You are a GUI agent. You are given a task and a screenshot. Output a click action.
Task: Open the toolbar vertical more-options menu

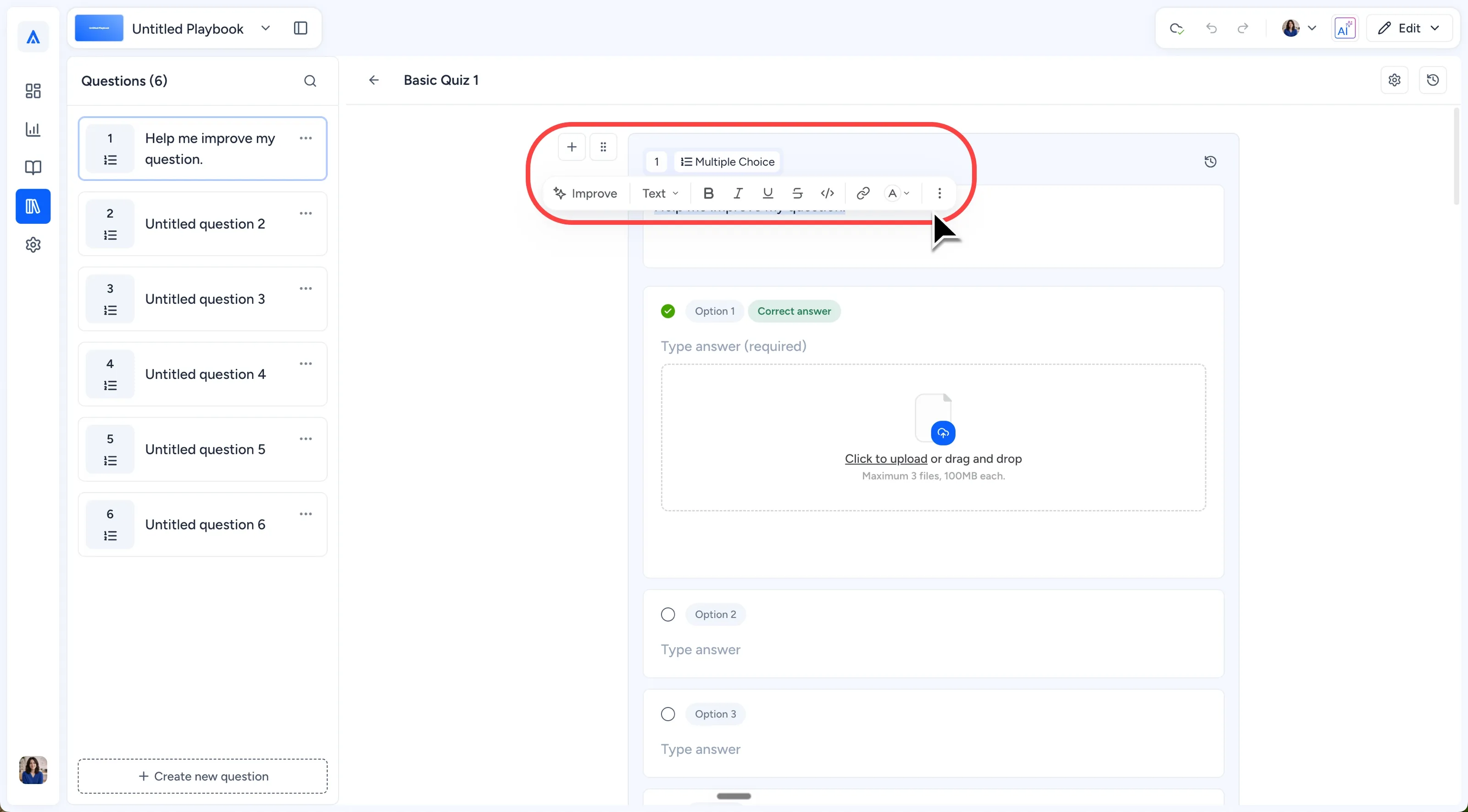(x=939, y=194)
